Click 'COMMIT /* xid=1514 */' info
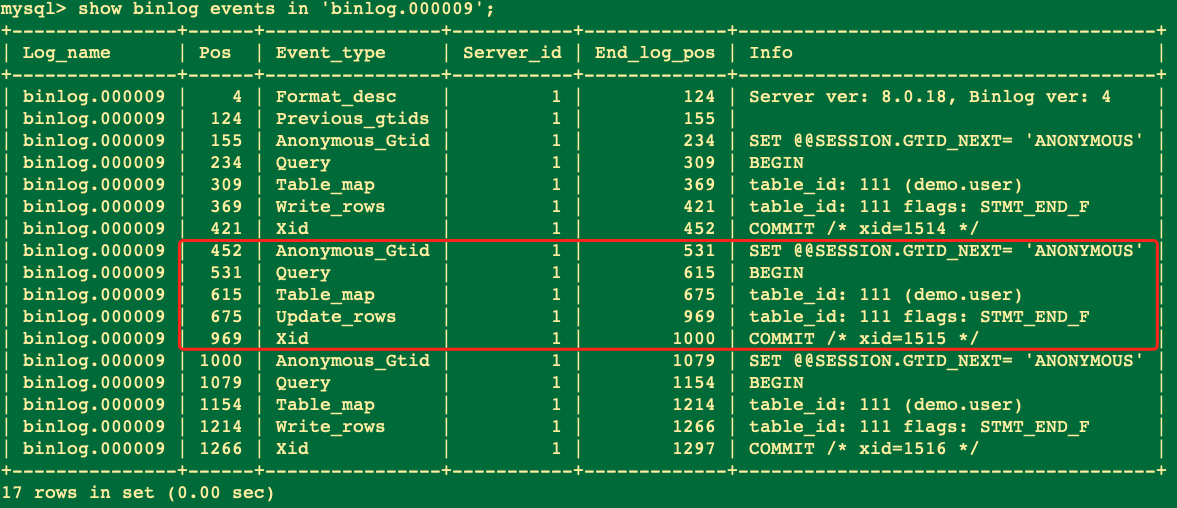Screen dimensions: 1177x508 click(x=864, y=228)
